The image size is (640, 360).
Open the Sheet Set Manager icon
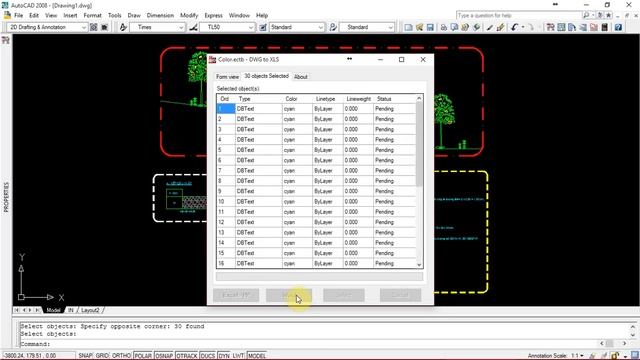point(583,27)
